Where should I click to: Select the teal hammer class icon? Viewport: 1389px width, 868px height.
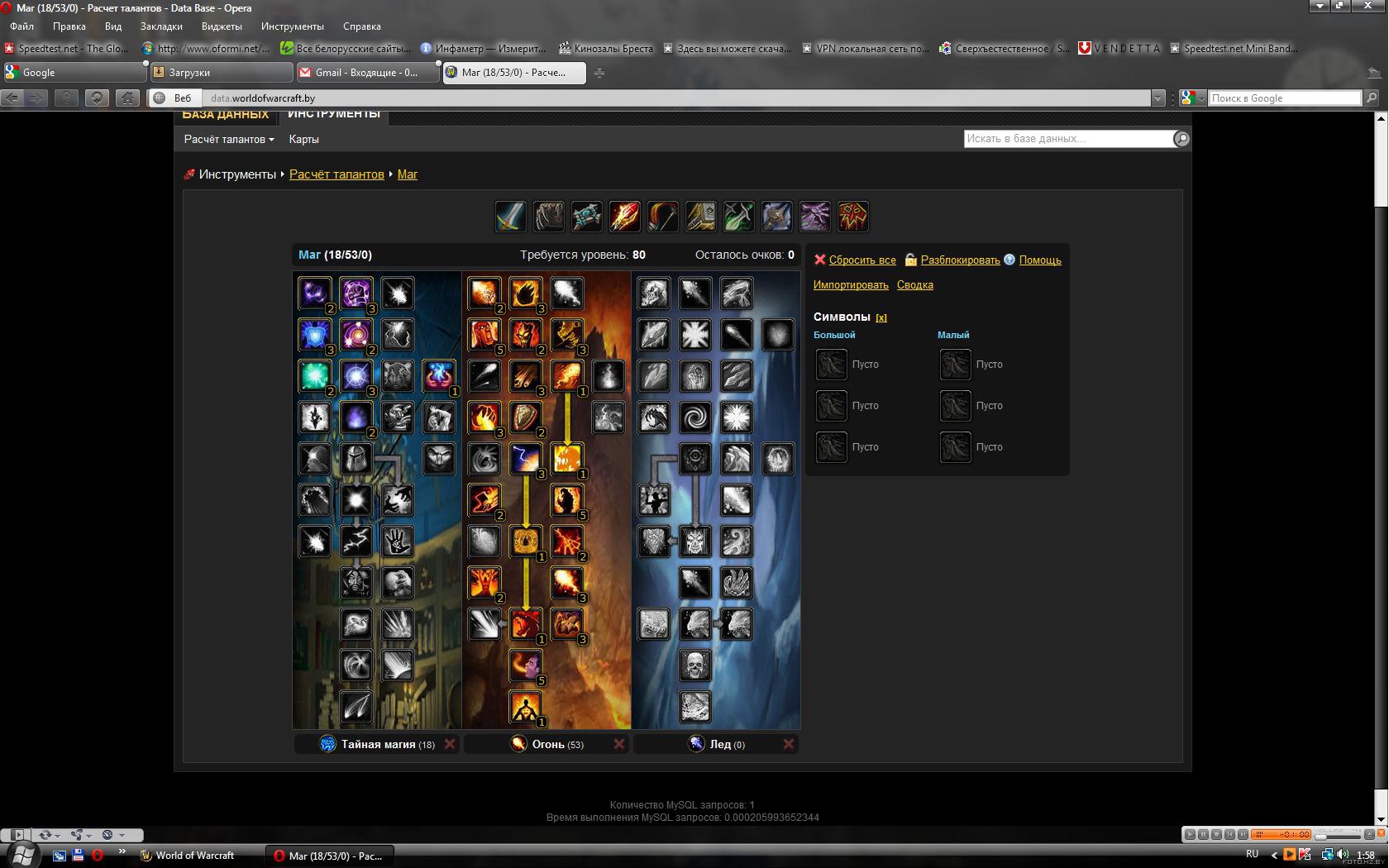(x=587, y=217)
